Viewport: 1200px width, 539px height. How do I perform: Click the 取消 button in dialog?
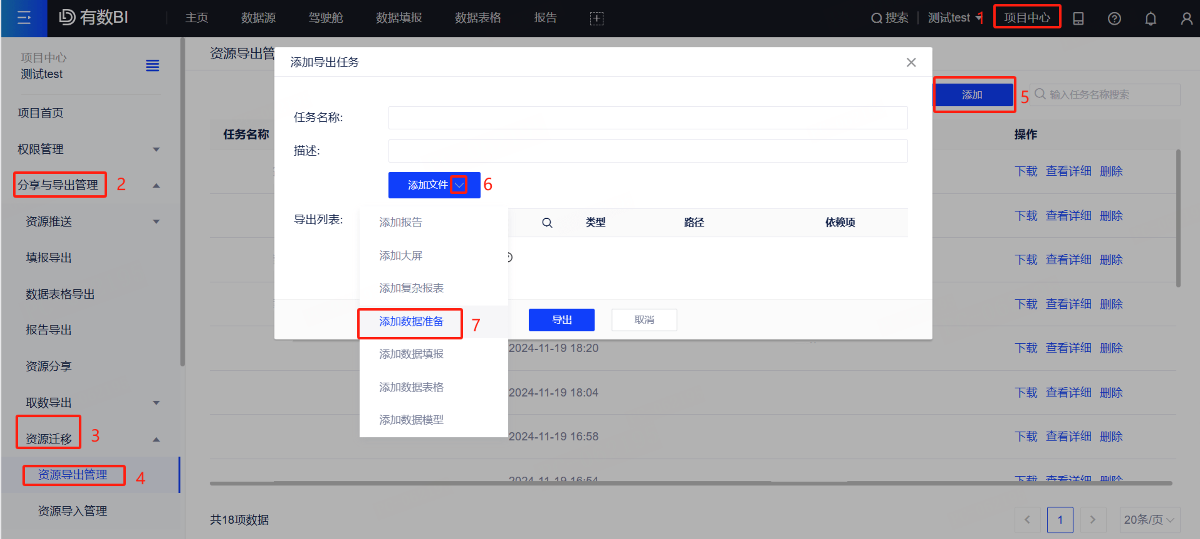[643, 320]
